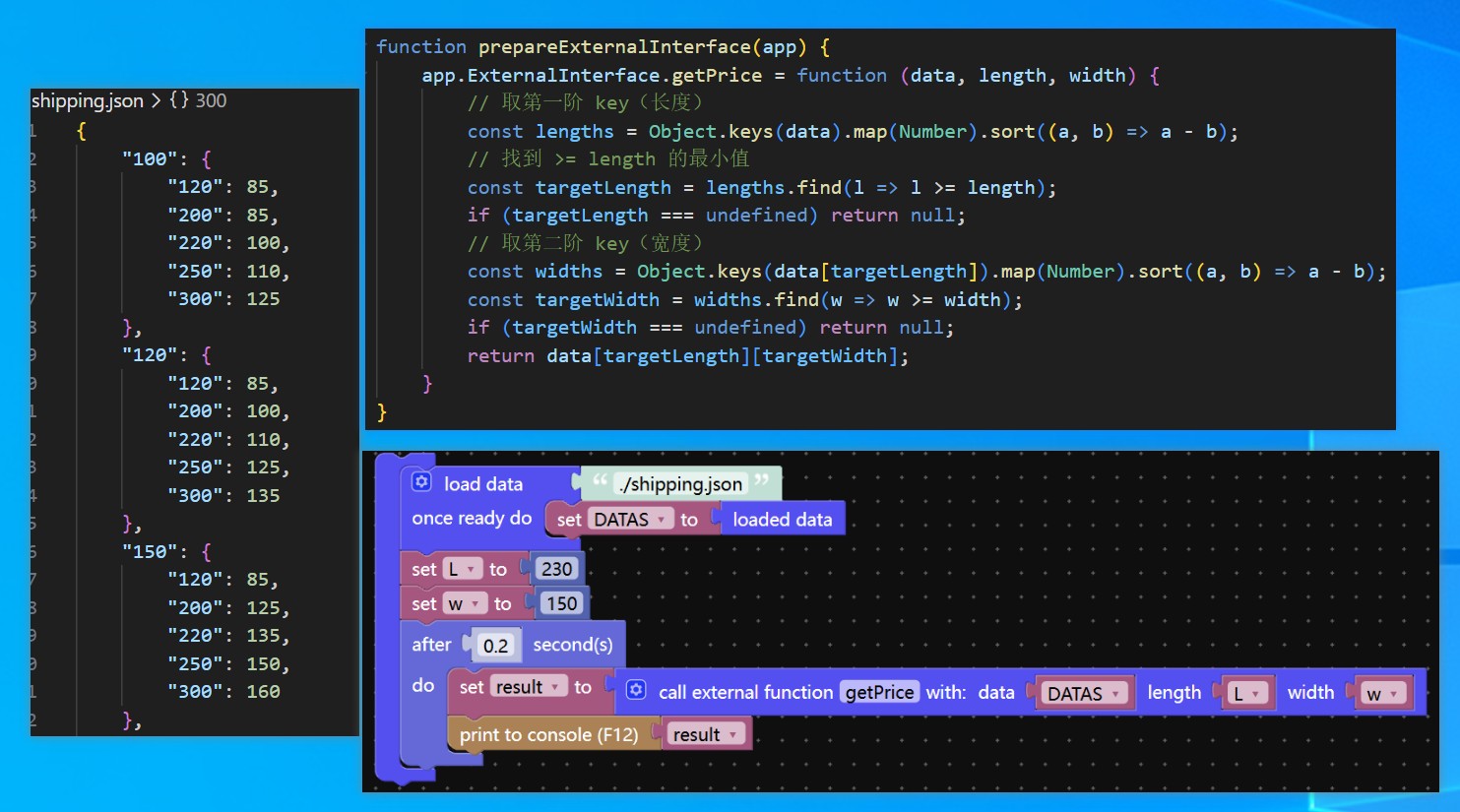This screenshot has height=812, width=1460.
Task: Select the print to console (F12) block
Action: [547, 734]
